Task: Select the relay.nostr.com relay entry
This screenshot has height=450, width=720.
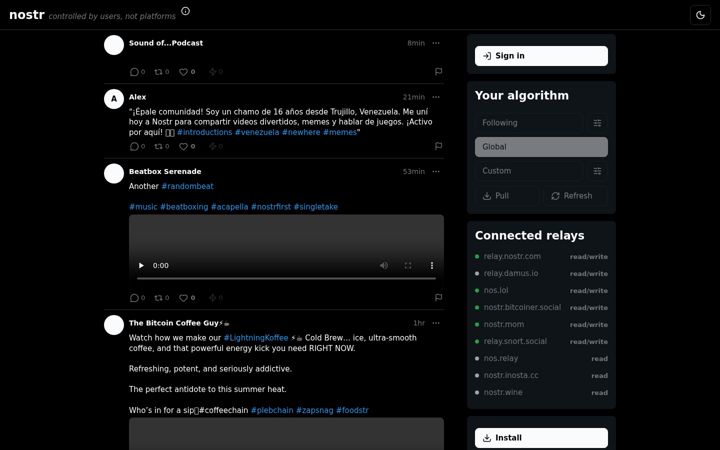Action: click(x=541, y=257)
